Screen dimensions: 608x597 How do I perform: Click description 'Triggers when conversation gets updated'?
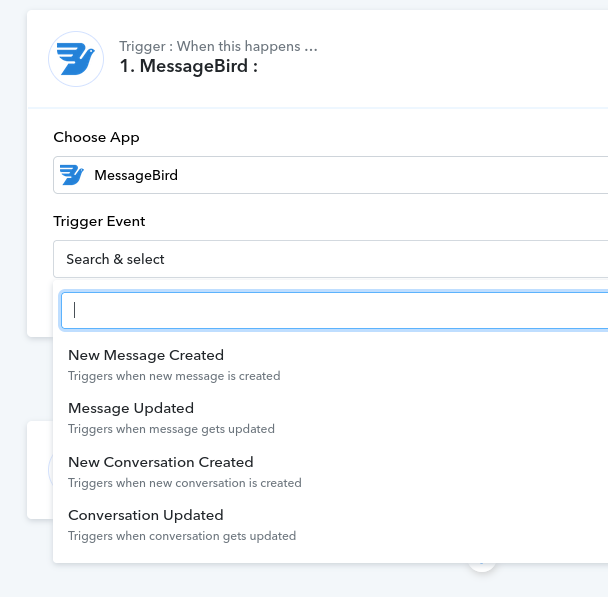pos(182,536)
